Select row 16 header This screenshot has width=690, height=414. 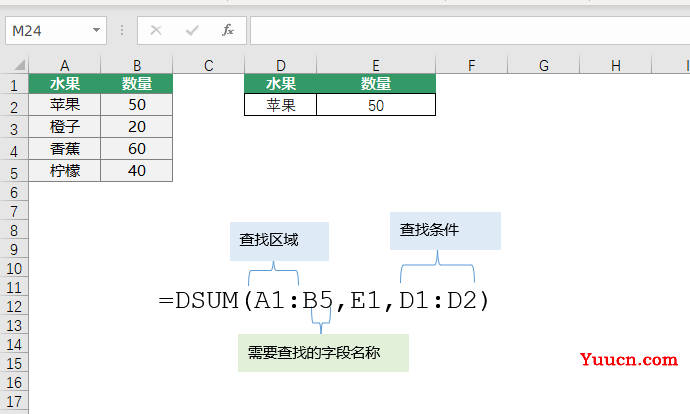pyautogui.click(x=14, y=382)
